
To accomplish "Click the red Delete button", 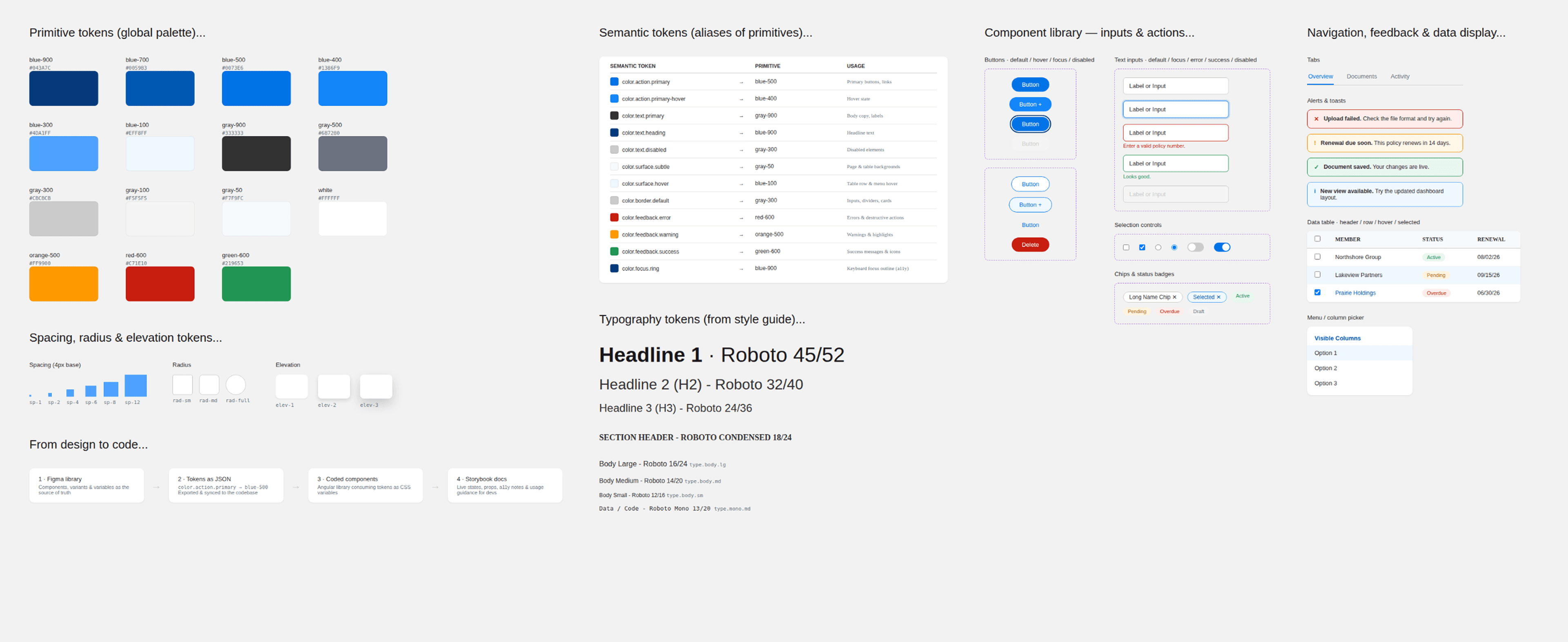I will 1030,244.
